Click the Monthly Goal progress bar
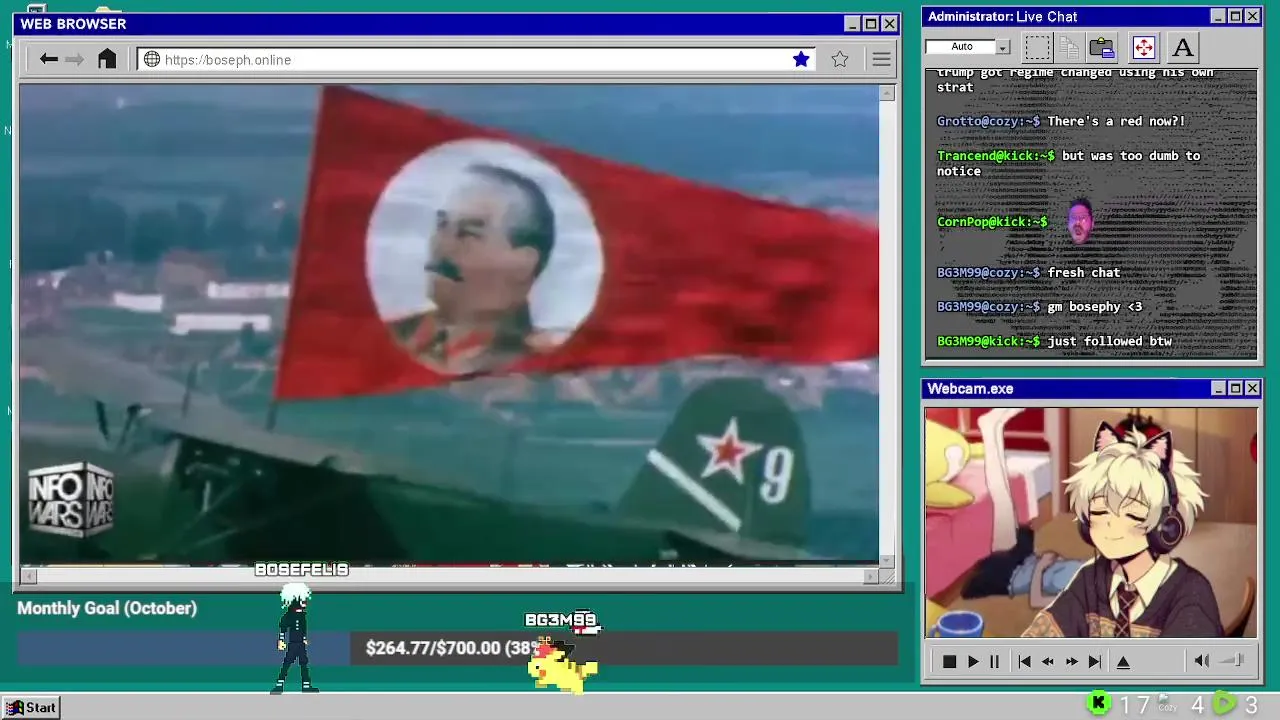 pyautogui.click(x=457, y=648)
